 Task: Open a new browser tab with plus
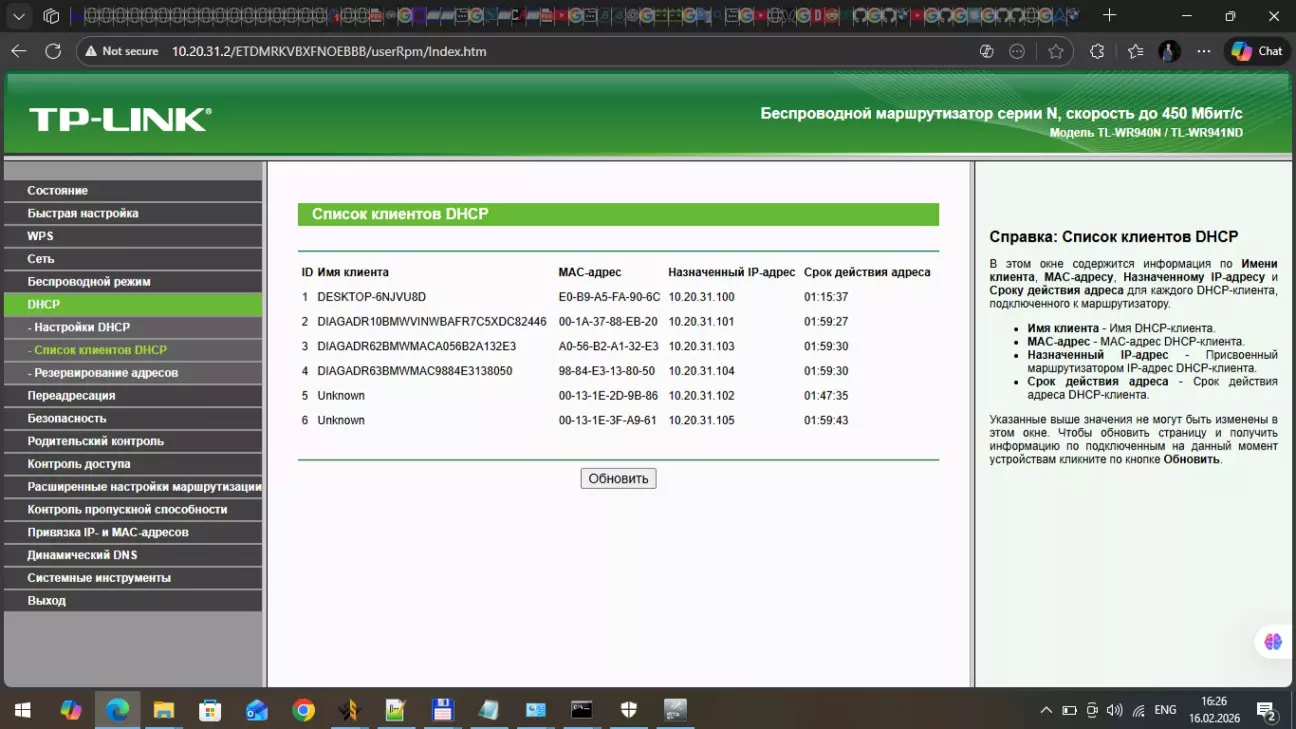(x=1109, y=16)
